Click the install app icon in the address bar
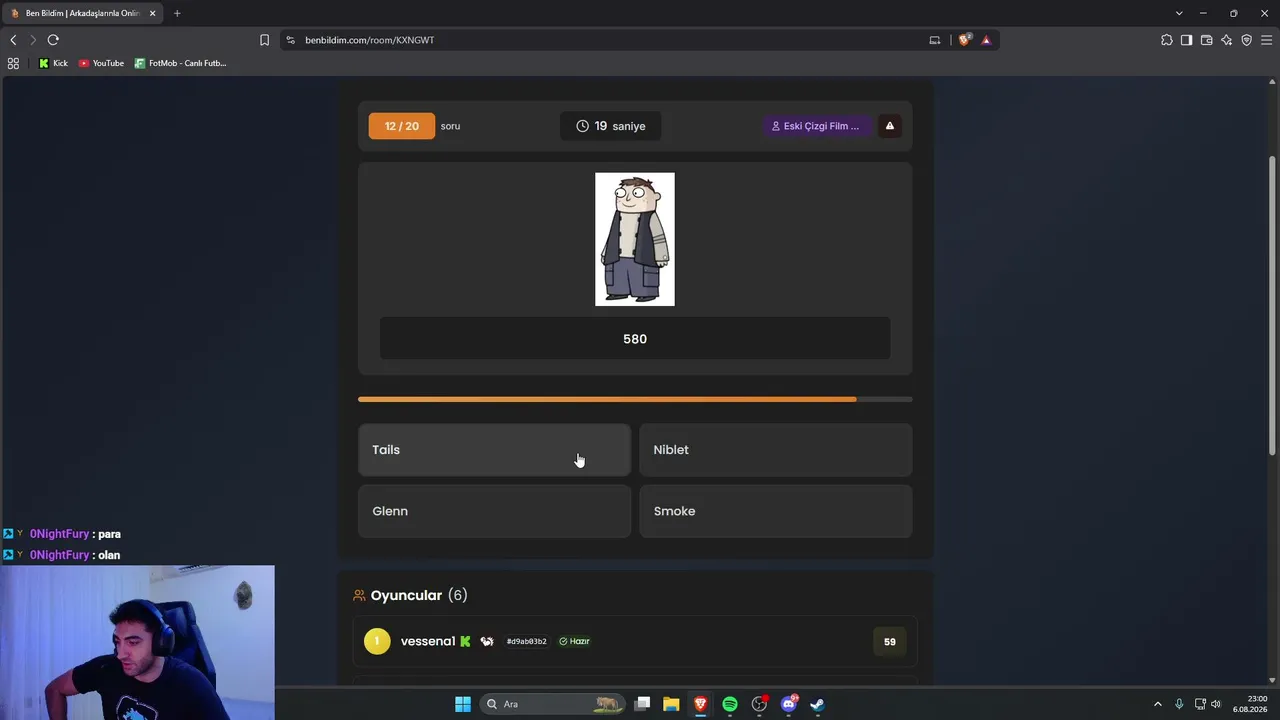Viewport: 1280px width, 720px height. (x=935, y=40)
